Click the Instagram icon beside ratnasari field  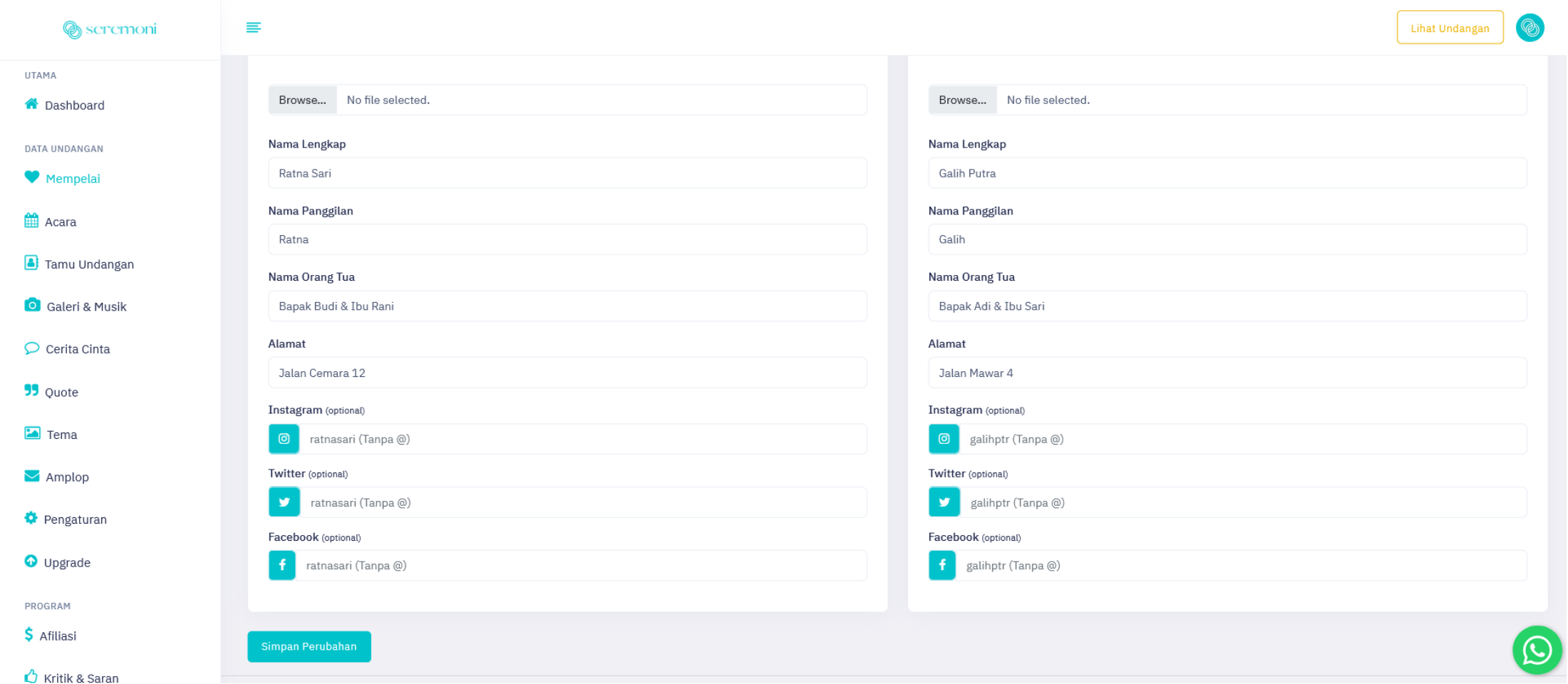(x=284, y=439)
